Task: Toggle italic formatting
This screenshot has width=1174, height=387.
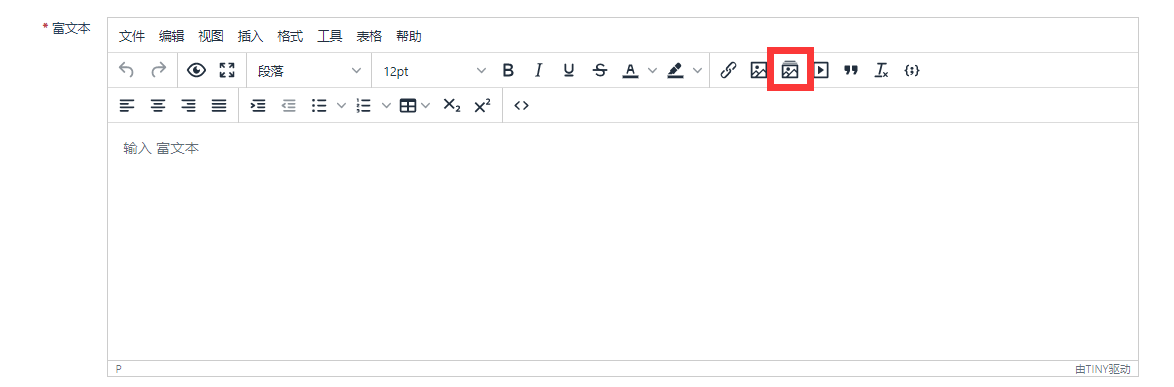Action: click(x=538, y=70)
